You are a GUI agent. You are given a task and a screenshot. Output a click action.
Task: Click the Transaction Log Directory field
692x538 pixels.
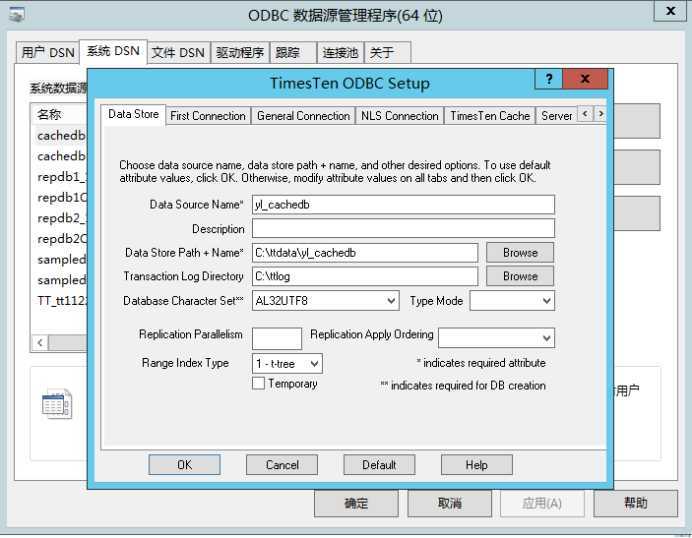tap(365, 276)
